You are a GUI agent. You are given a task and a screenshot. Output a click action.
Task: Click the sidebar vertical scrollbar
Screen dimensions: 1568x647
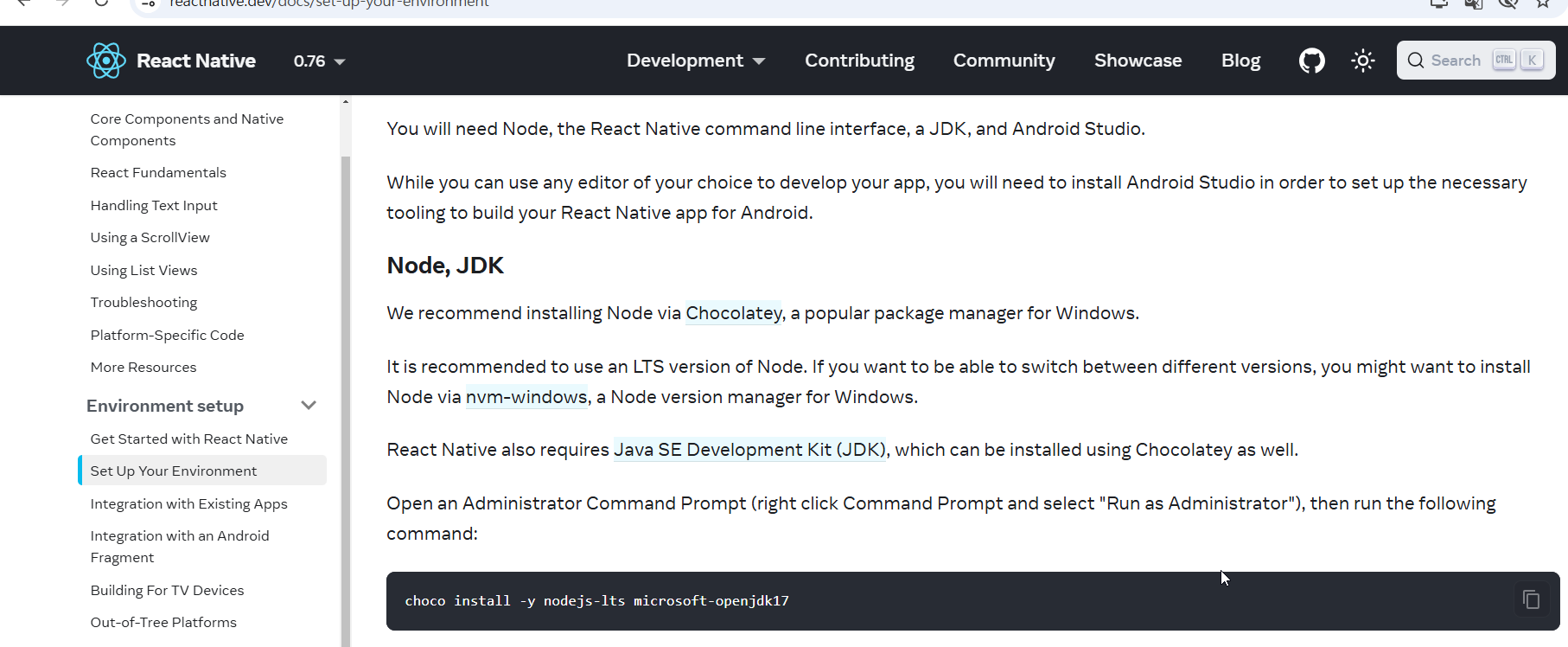click(x=346, y=400)
